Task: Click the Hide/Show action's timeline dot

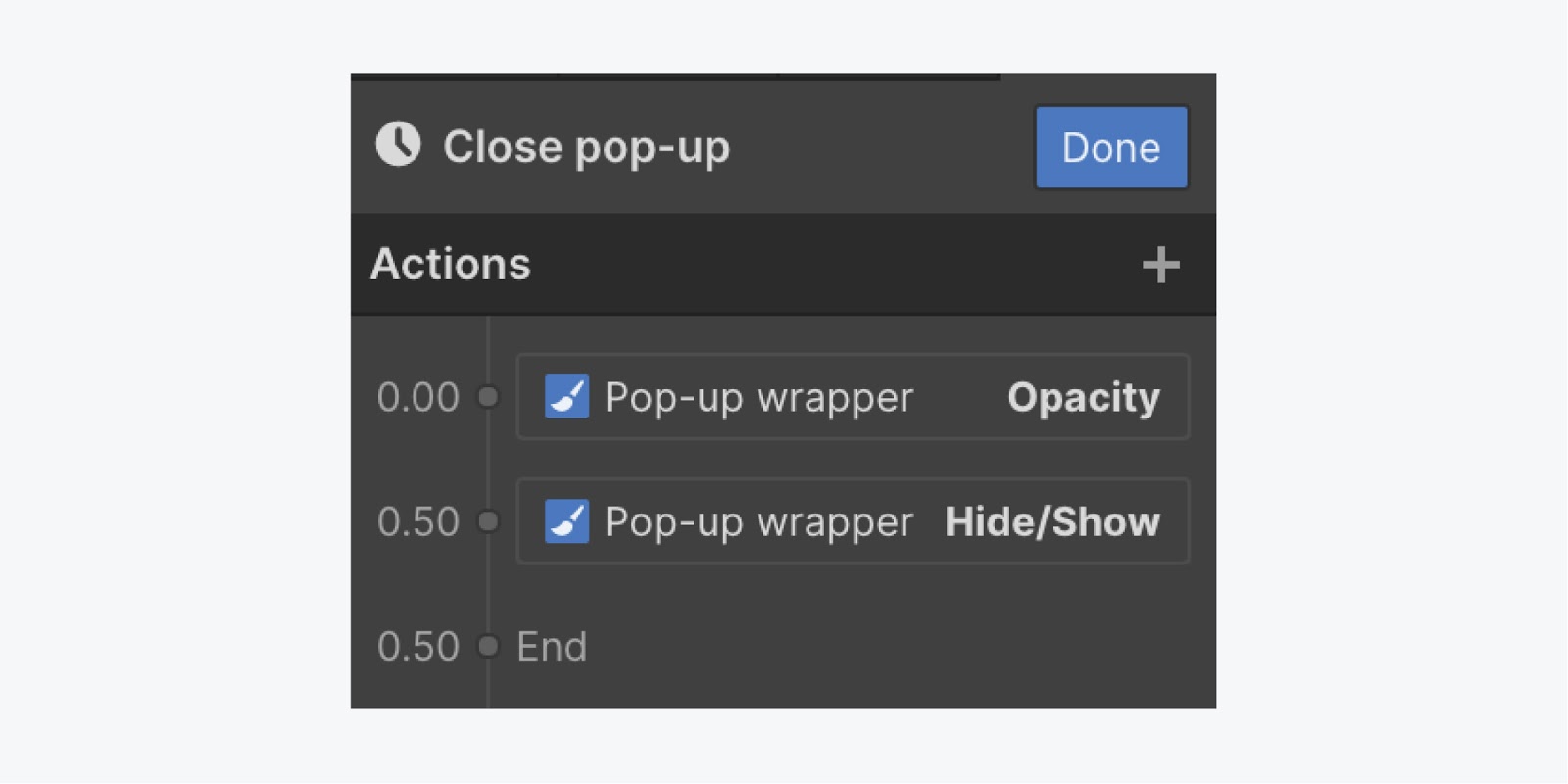Action: pos(487,521)
